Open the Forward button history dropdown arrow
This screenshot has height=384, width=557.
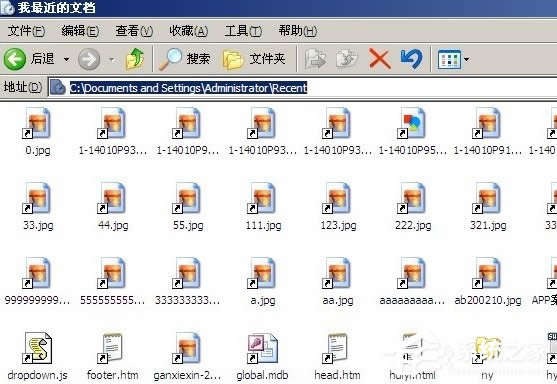[x=112, y=59]
